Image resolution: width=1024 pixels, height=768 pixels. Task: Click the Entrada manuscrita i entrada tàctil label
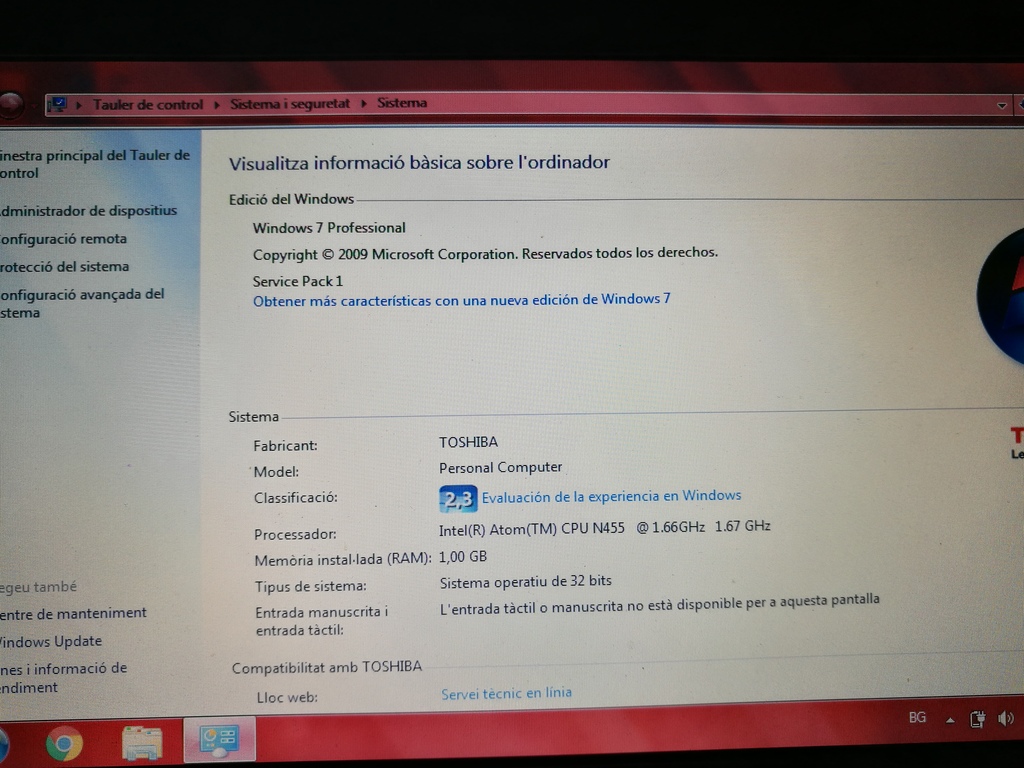pyautogui.click(x=321, y=621)
